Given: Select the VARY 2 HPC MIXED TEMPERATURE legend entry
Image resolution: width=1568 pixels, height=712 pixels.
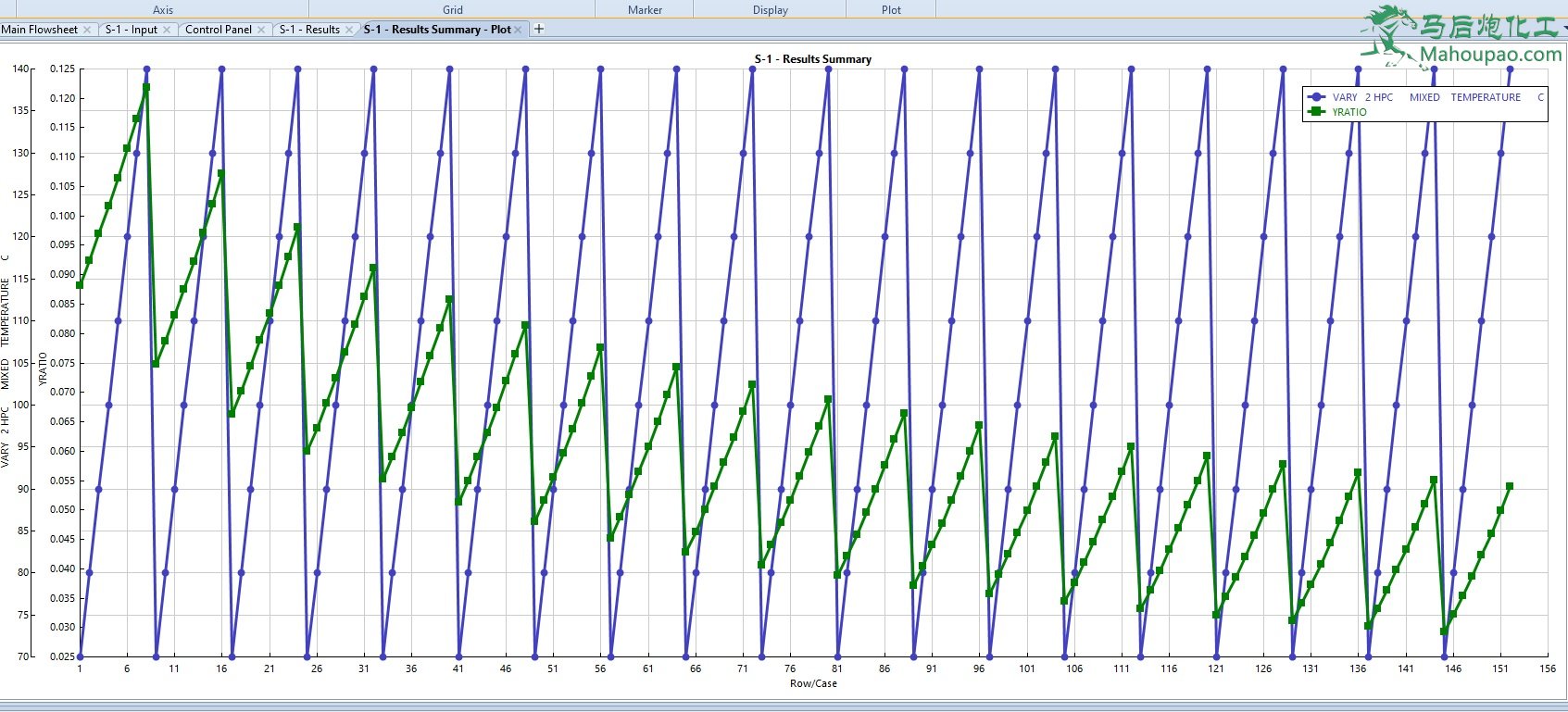Looking at the screenshot, I should click(x=1438, y=97).
